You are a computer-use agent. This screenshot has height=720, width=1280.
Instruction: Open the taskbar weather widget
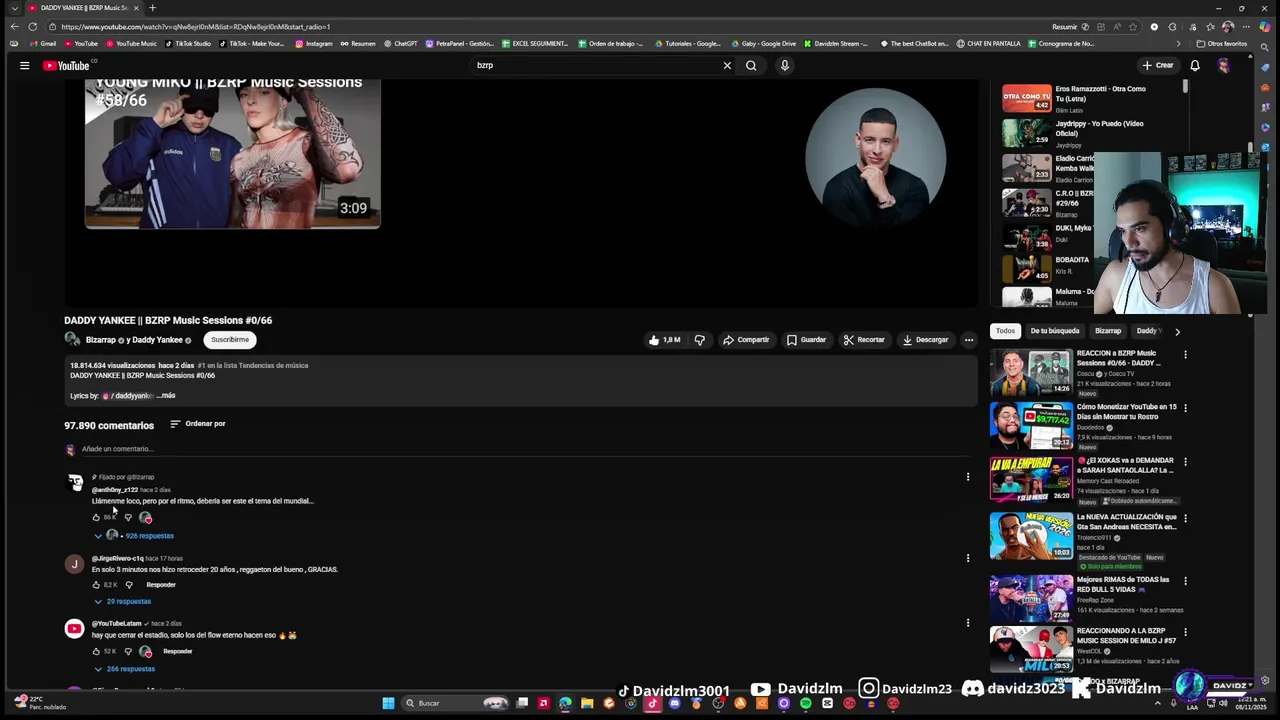pos(40,703)
